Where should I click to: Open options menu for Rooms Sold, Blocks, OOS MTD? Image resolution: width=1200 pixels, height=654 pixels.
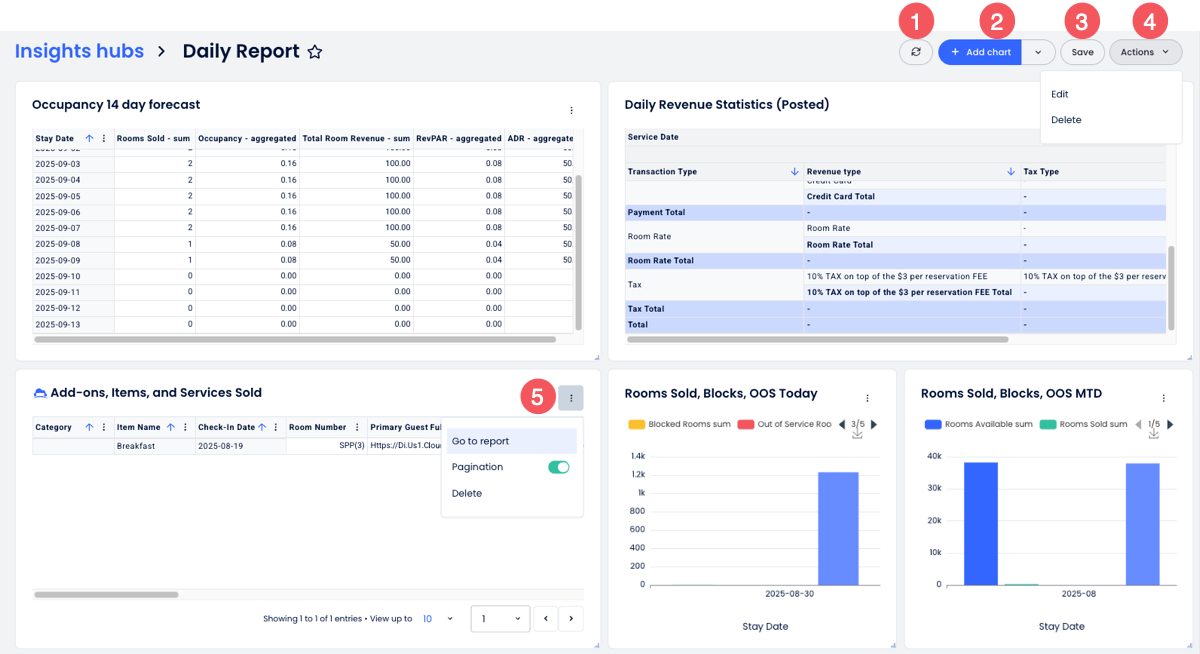tap(1163, 398)
